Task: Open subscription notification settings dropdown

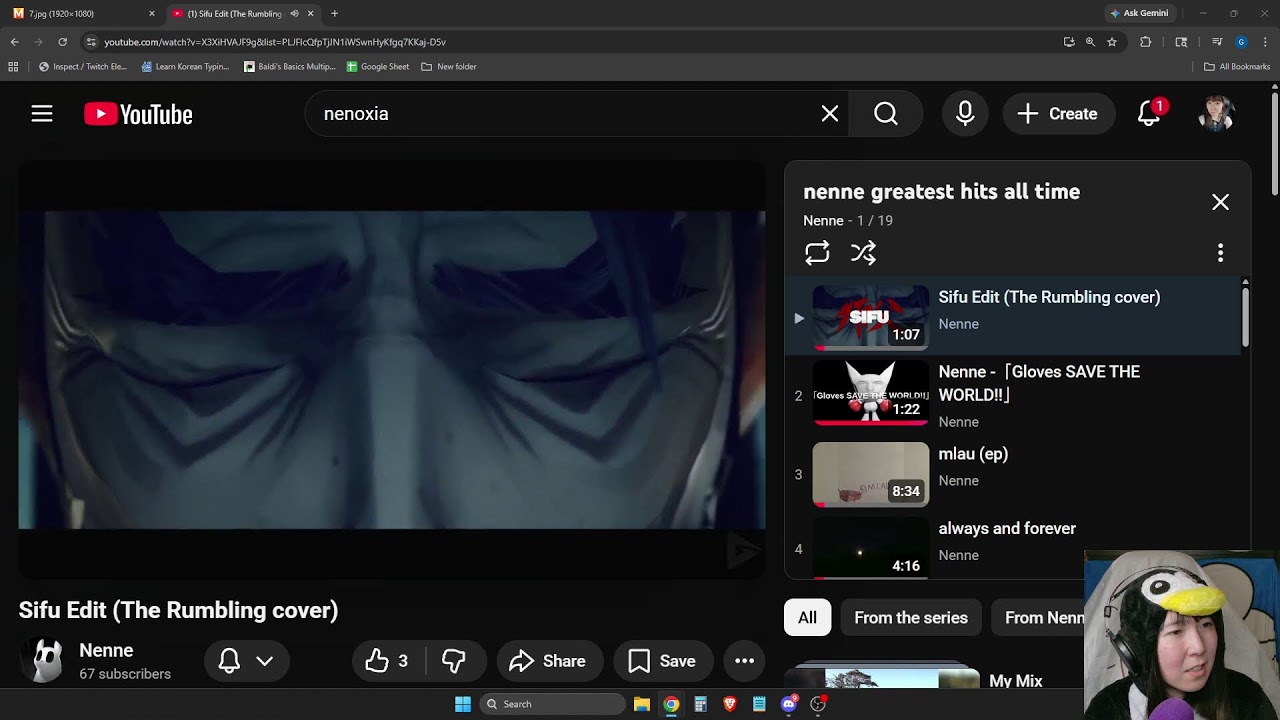Action: click(246, 661)
